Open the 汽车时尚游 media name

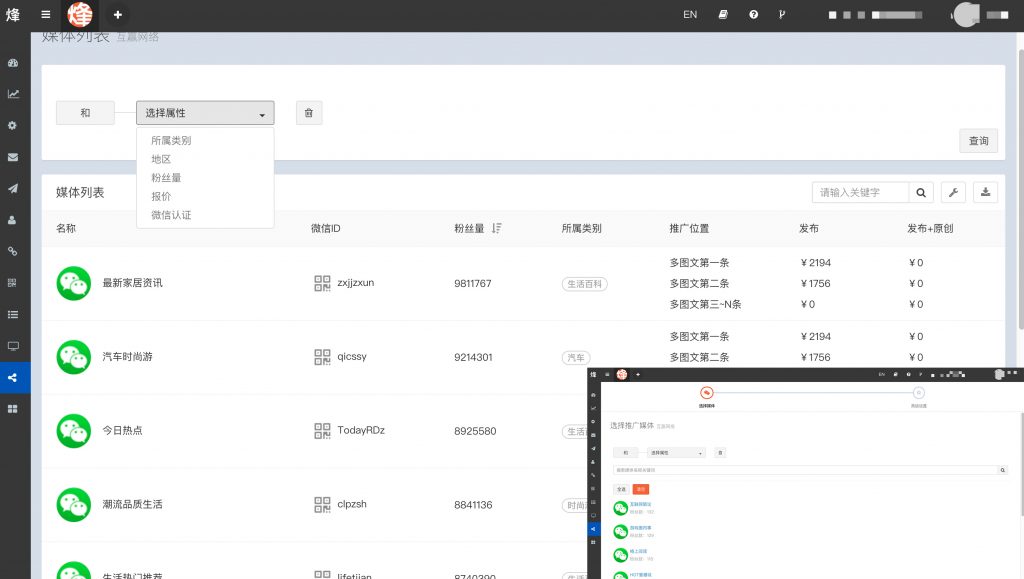pyautogui.click(x=127, y=357)
